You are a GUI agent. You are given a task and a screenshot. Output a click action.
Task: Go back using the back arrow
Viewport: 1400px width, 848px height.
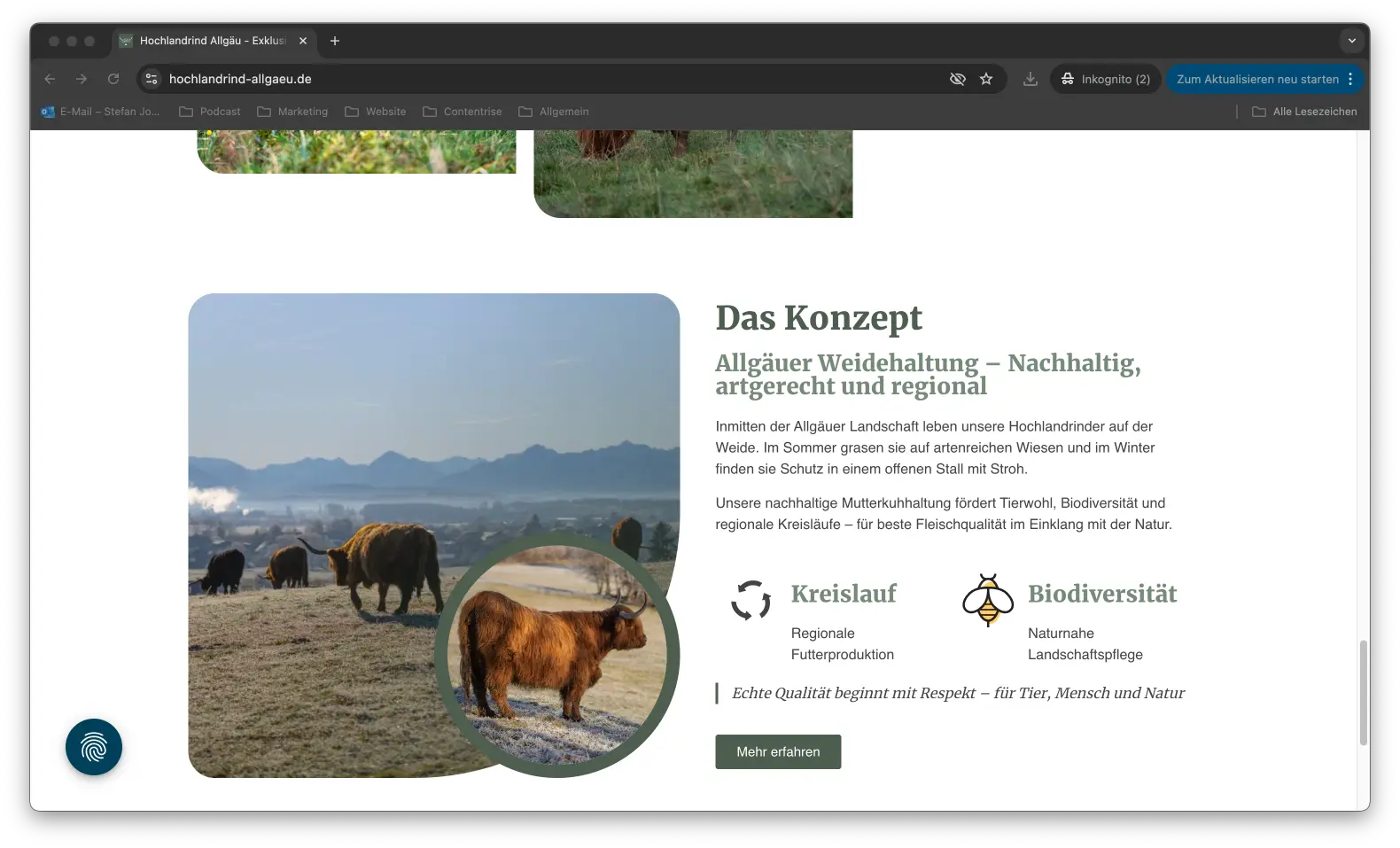pos(50,79)
